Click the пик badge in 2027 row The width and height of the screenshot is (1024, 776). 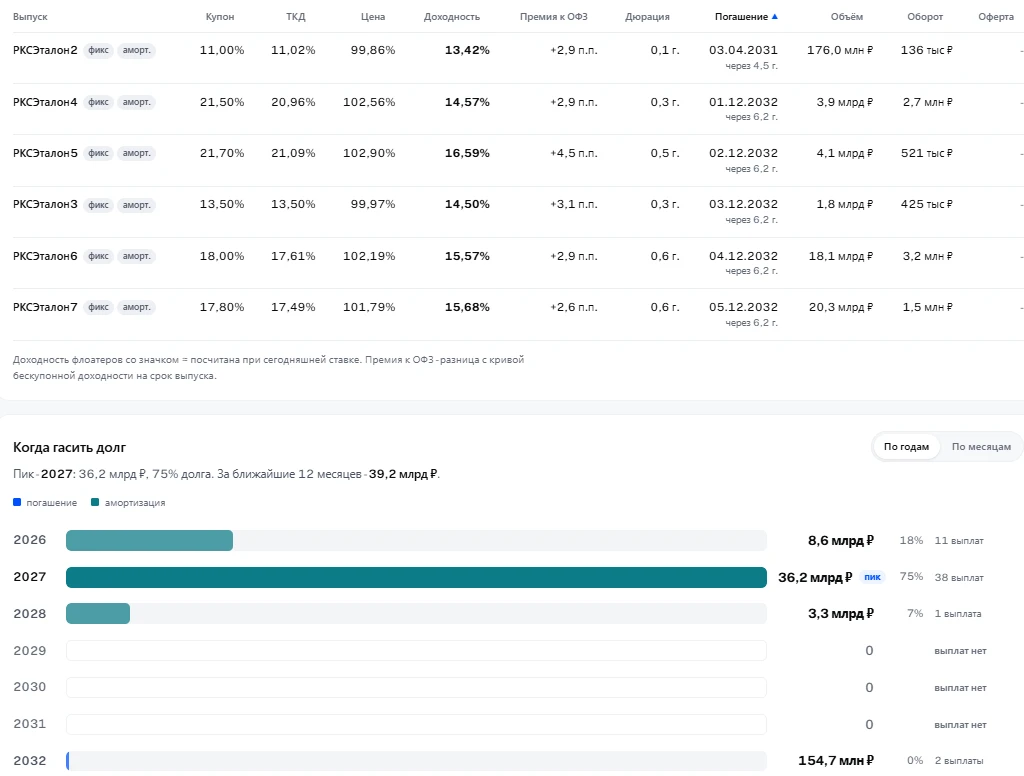[x=872, y=577]
